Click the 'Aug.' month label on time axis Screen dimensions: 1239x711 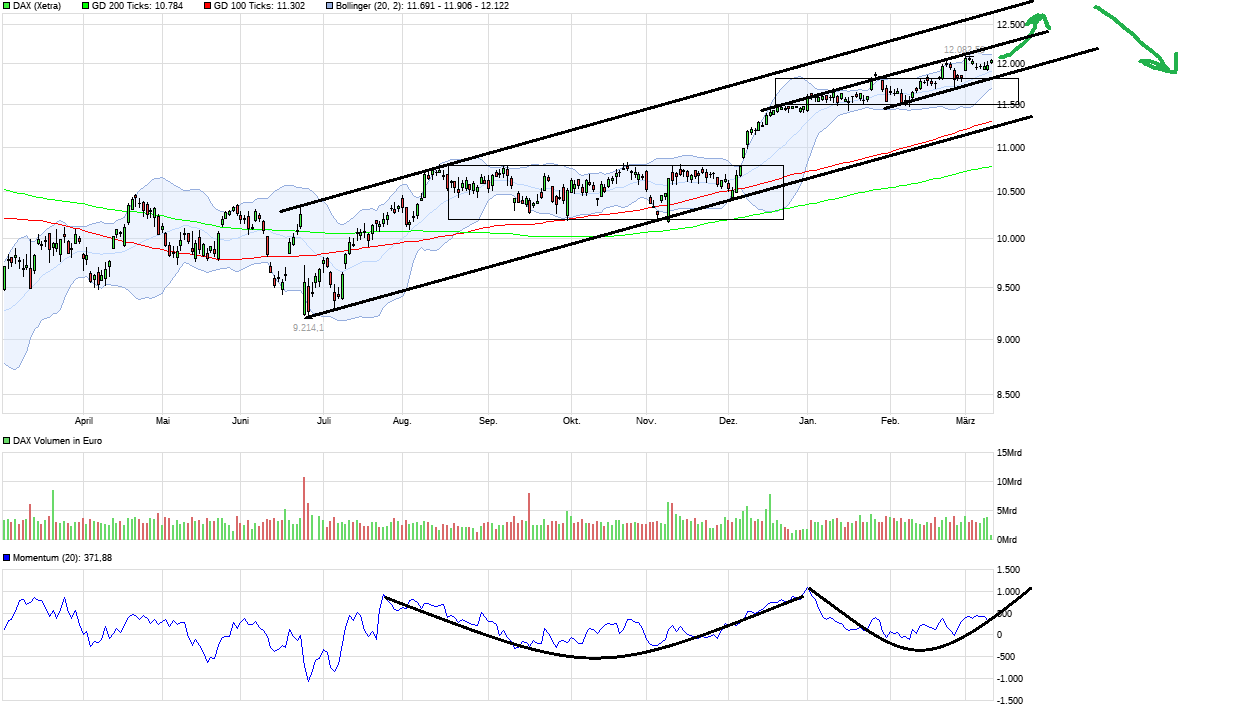pyautogui.click(x=402, y=421)
